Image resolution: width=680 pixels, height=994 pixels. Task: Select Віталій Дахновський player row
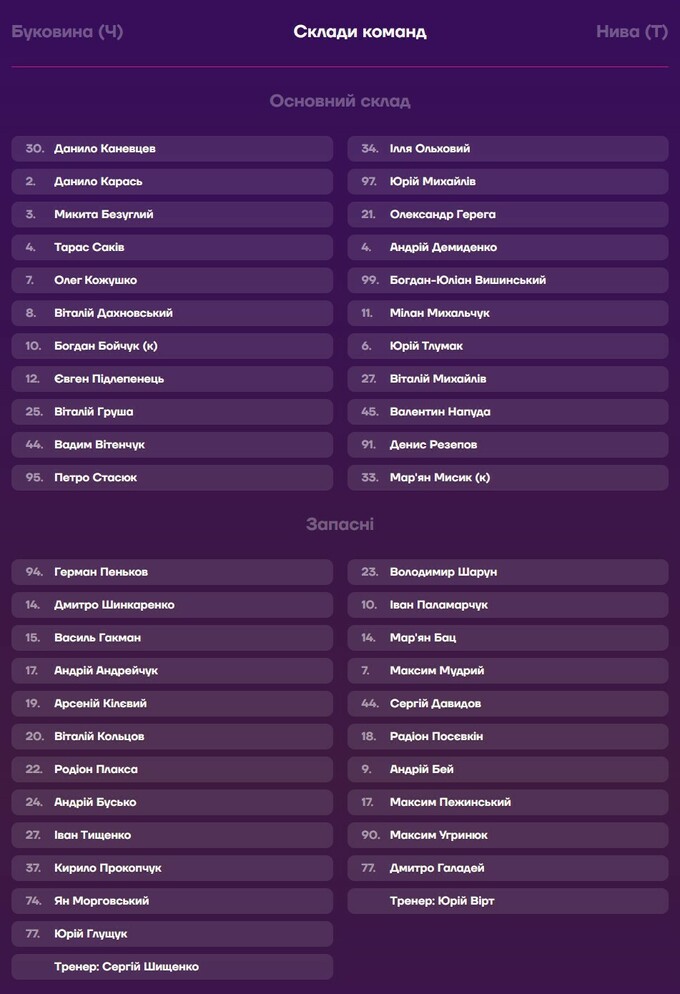coord(172,313)
